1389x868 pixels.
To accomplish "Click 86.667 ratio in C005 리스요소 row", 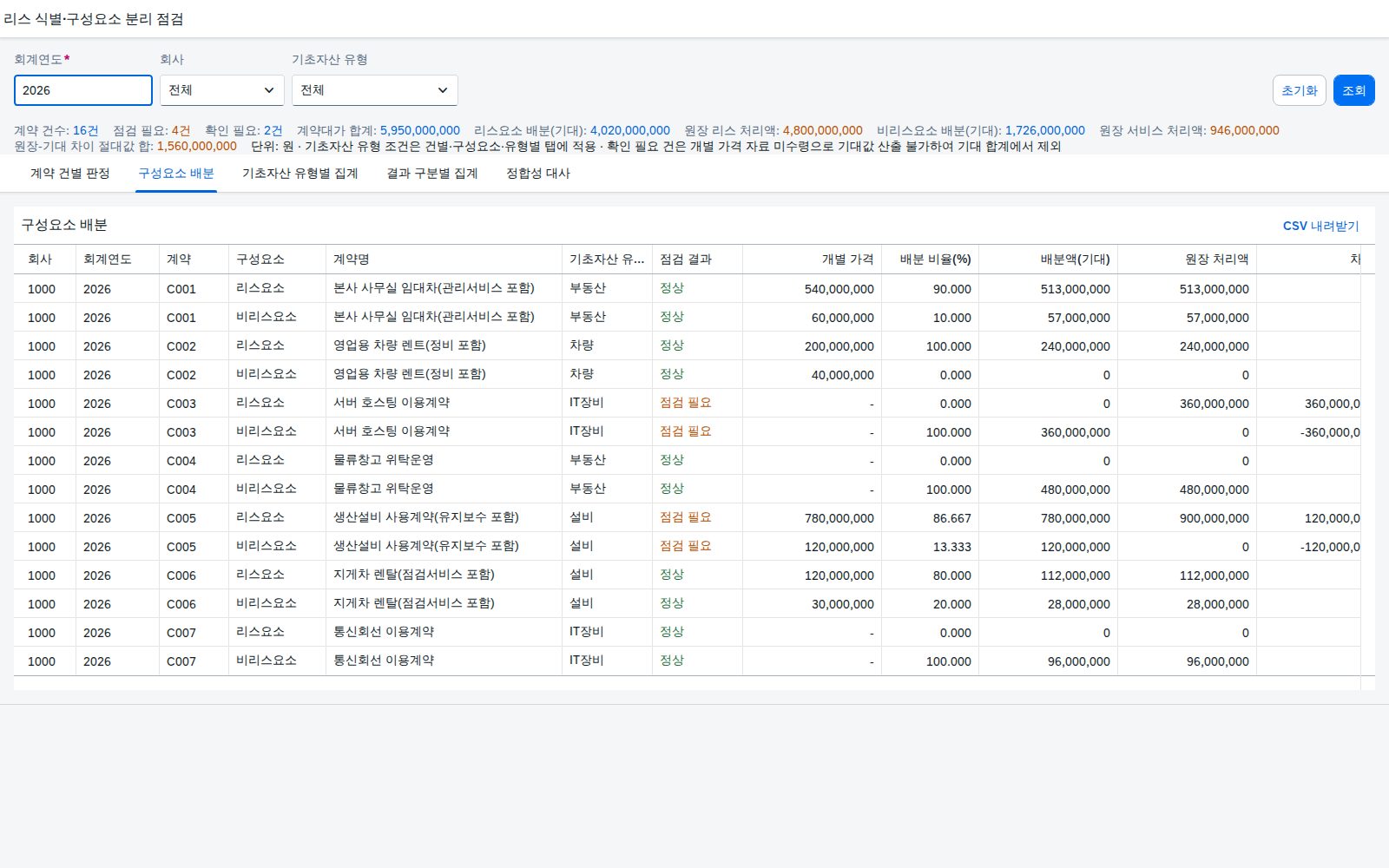I will click(x=952, y=518).
